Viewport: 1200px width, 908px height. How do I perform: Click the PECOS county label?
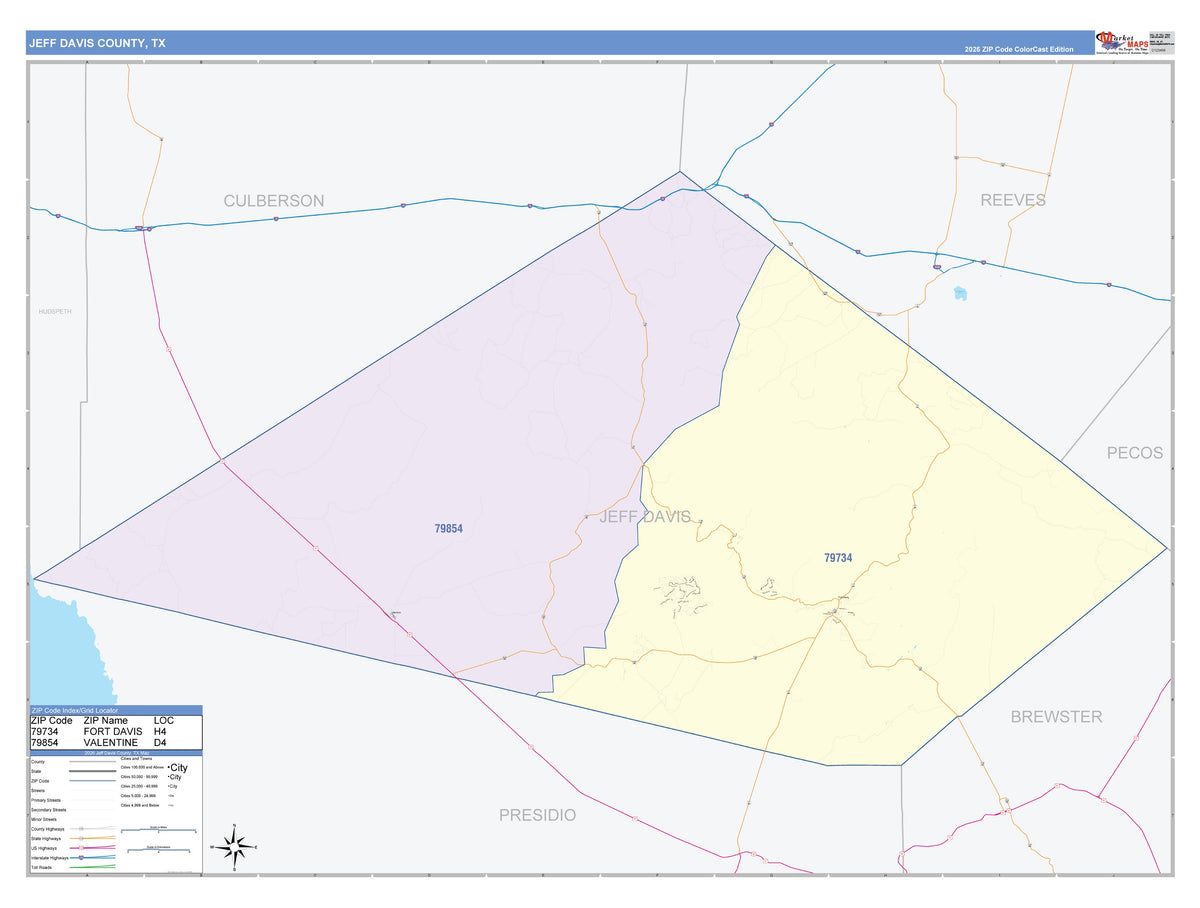click(x=1135, y=453)
